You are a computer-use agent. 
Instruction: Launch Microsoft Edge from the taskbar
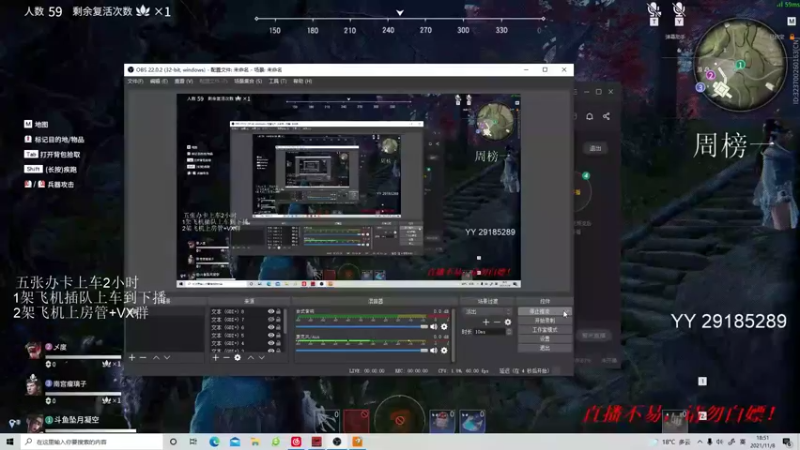coord(214,441)
